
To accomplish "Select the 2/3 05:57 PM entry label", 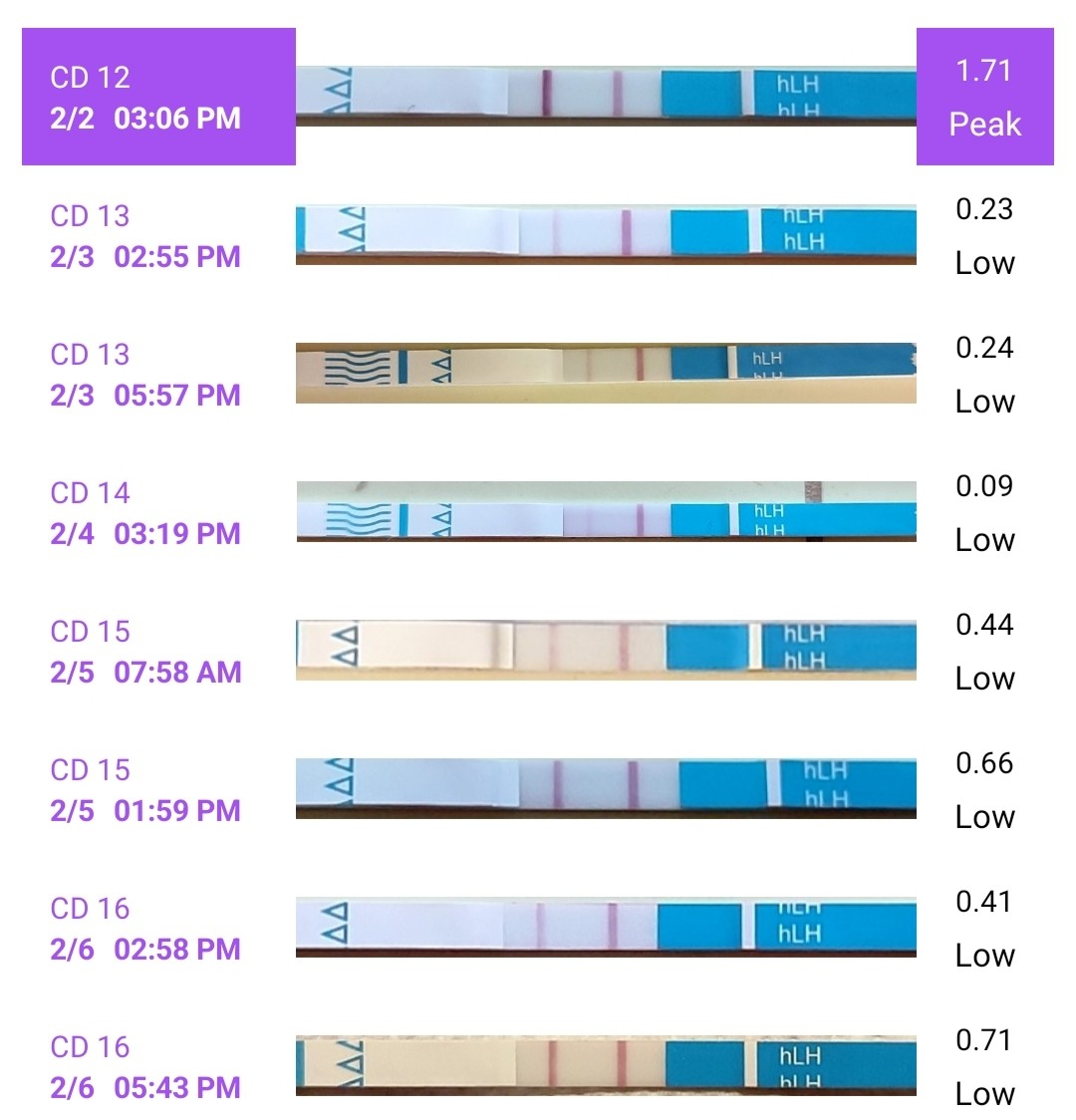I will coord(145,375).
